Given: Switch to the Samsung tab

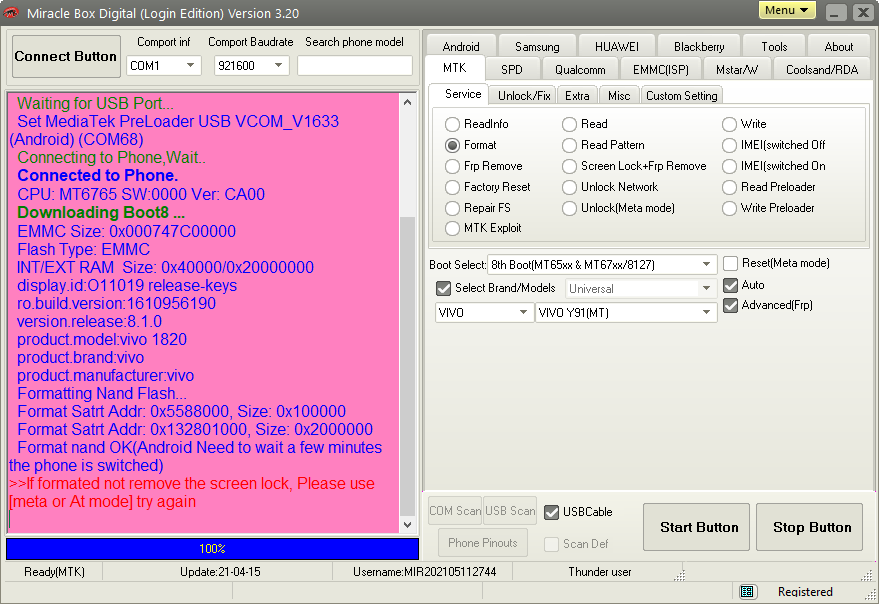Looking at the screenshot, I should [537, 47].
